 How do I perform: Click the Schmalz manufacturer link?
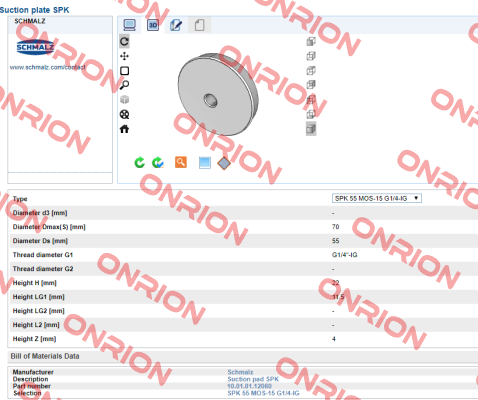point(240,372)
